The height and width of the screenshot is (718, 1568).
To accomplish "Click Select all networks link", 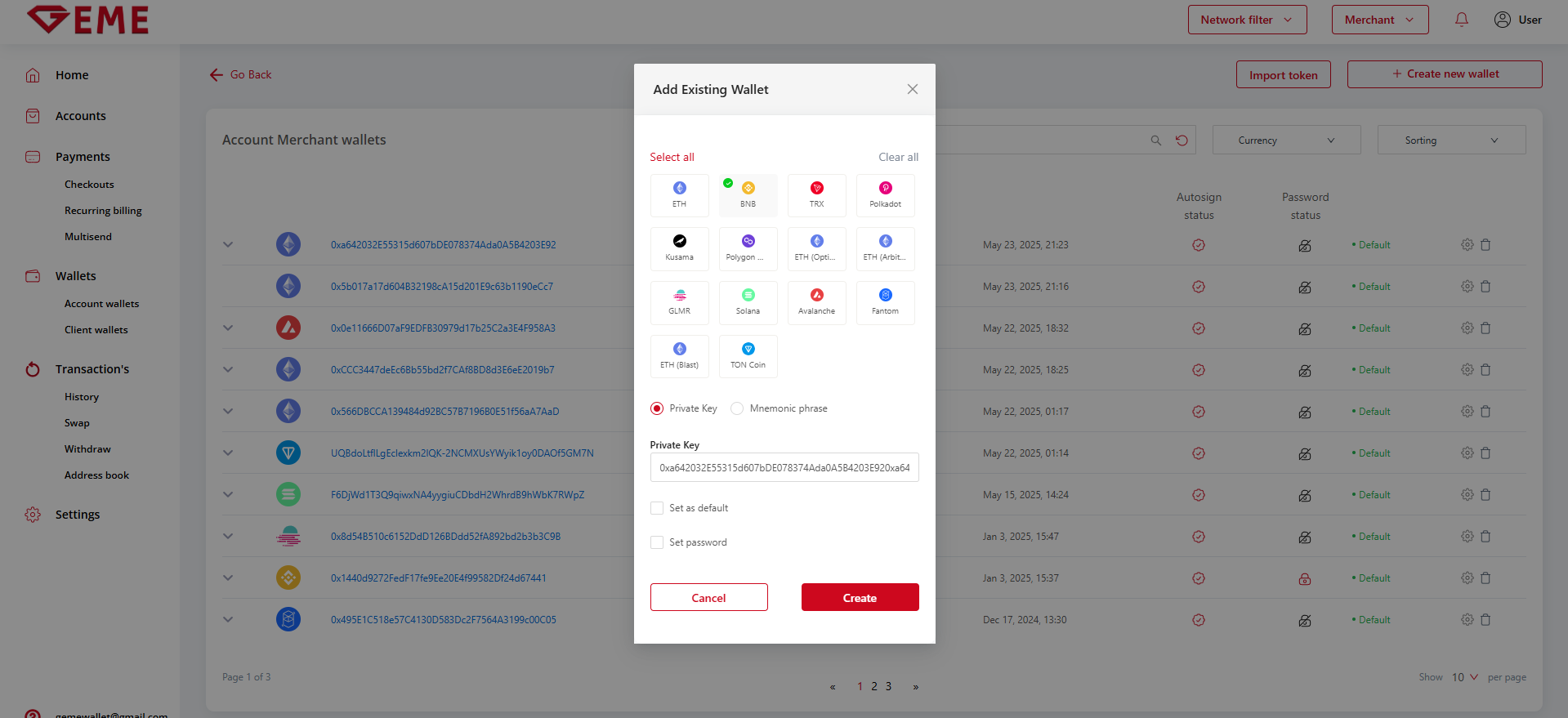I will [x=672, y=157].
